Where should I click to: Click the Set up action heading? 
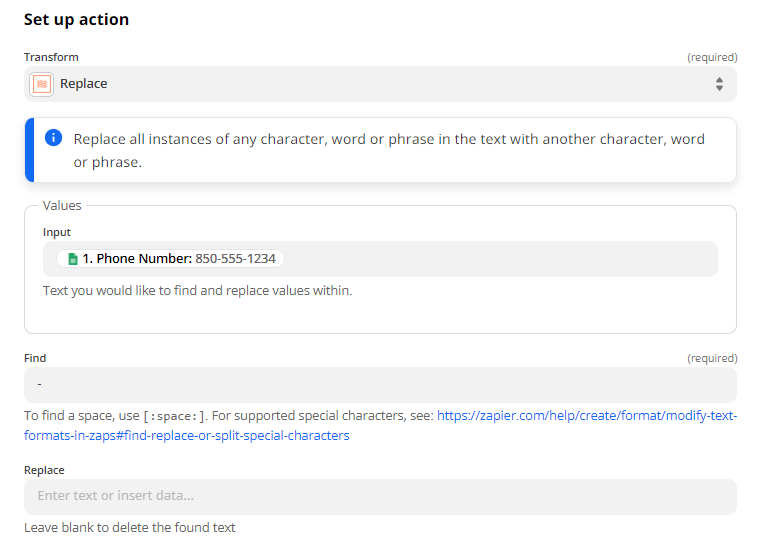click(77, 19)
